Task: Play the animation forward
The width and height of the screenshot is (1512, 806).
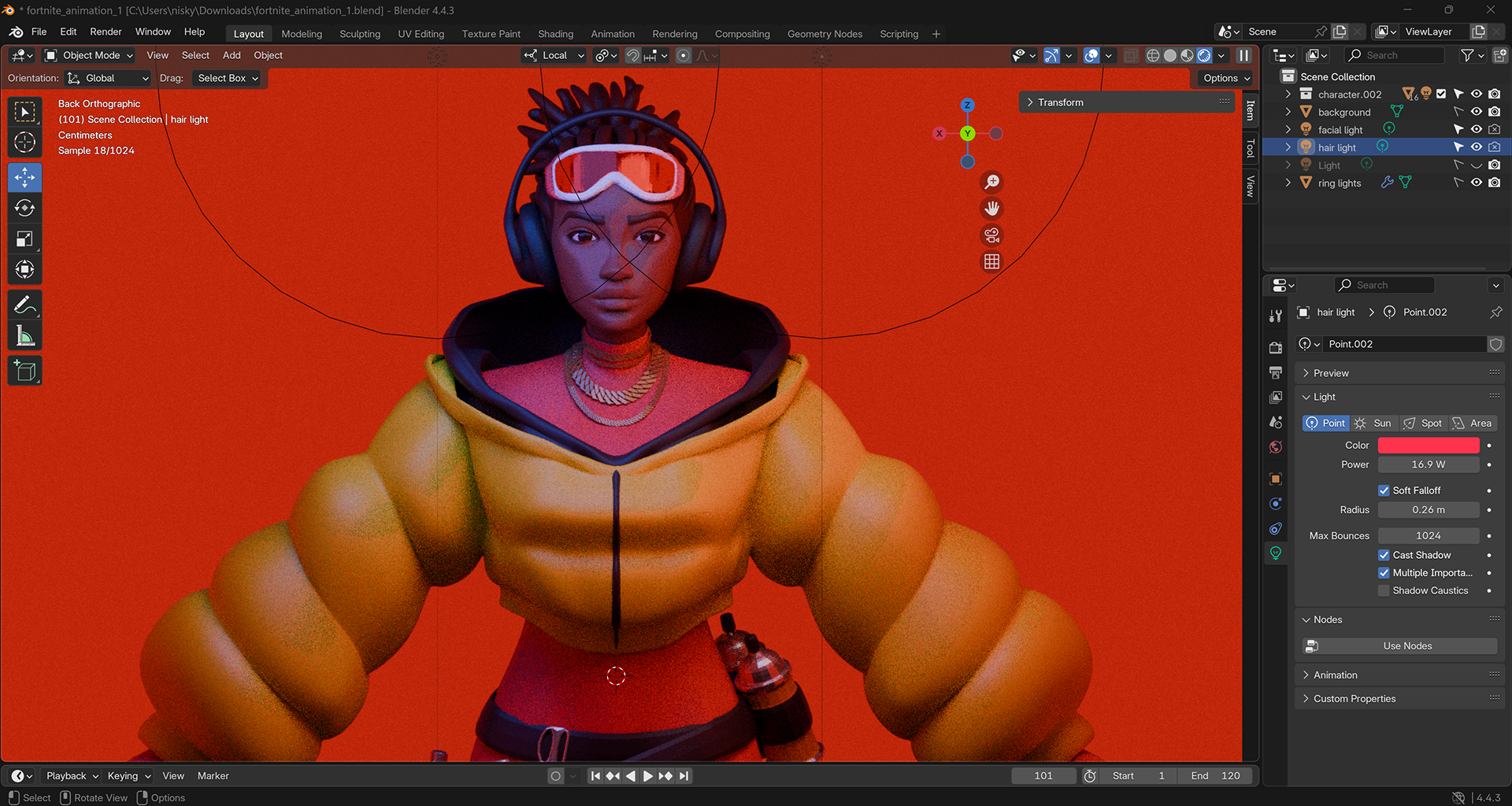Action: [x=647, y=776]
